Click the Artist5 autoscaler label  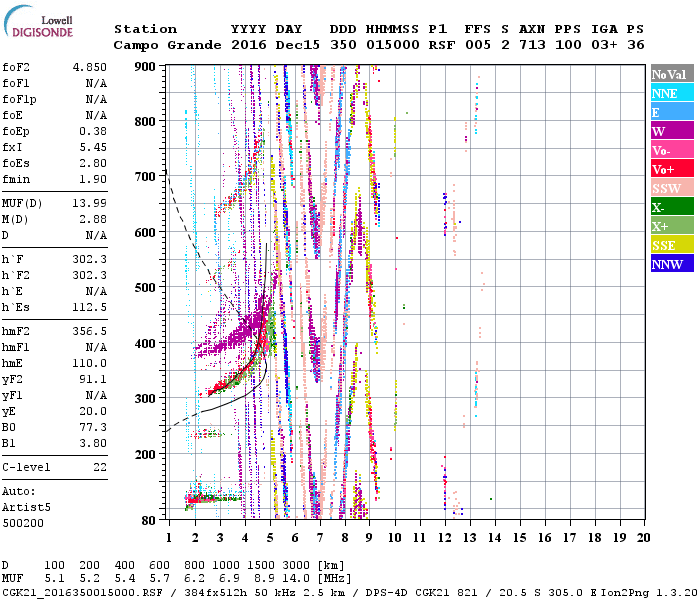point(26,508)
